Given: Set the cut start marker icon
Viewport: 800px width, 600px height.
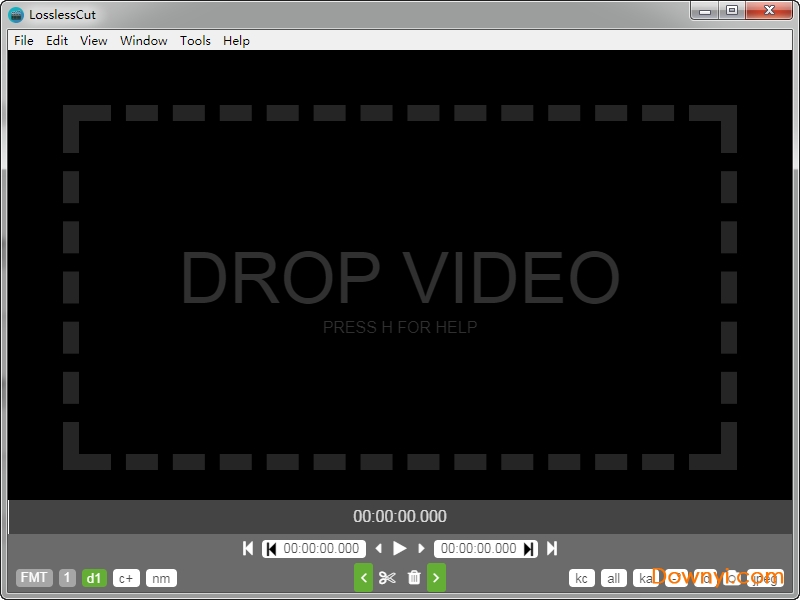Looking at the screenshot, I should (x=271, y=548).
